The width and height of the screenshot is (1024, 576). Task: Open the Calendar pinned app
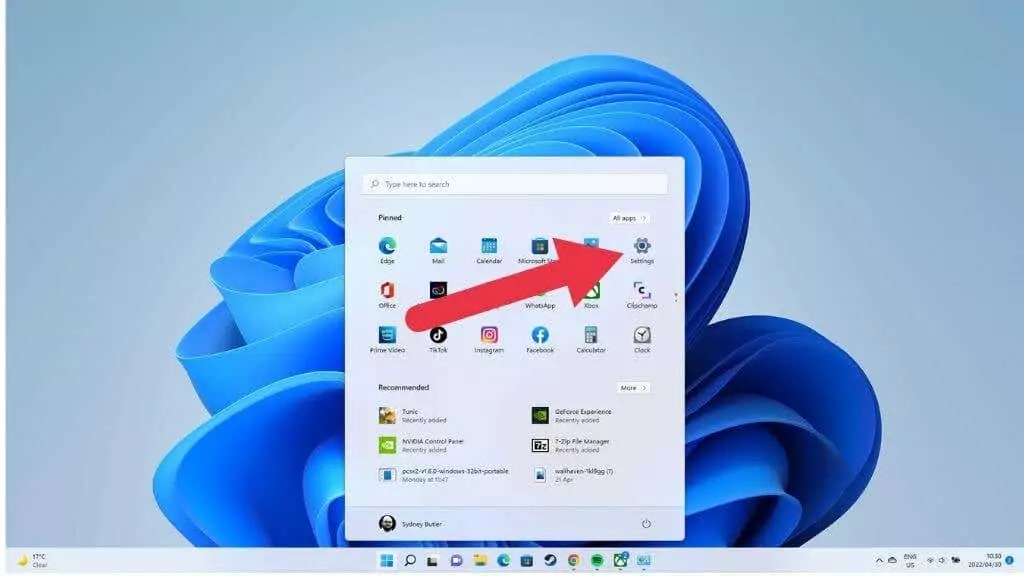[x=489, y=251]
